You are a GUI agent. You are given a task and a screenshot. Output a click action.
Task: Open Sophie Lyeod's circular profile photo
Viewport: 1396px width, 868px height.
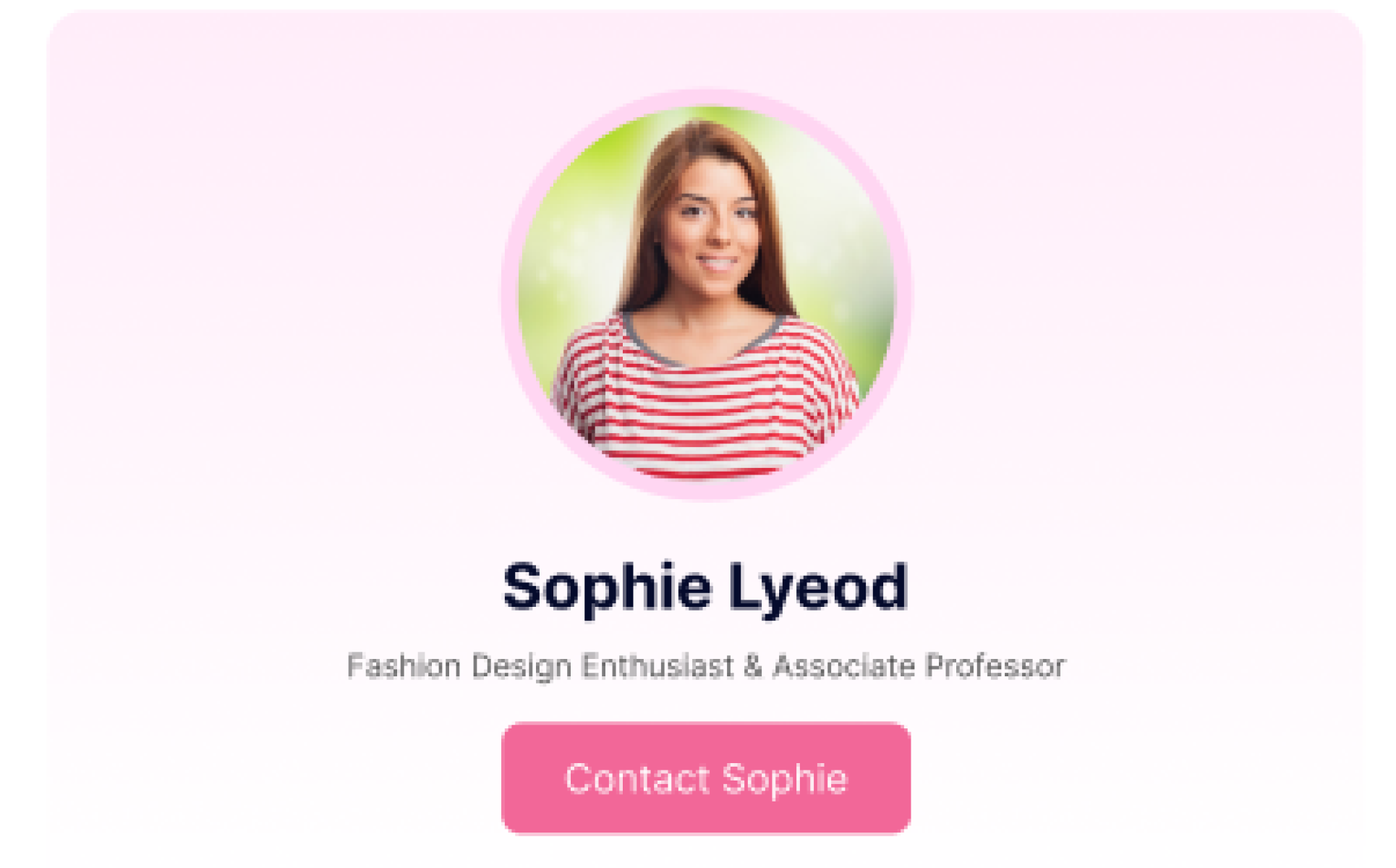(x=707, y=294)
